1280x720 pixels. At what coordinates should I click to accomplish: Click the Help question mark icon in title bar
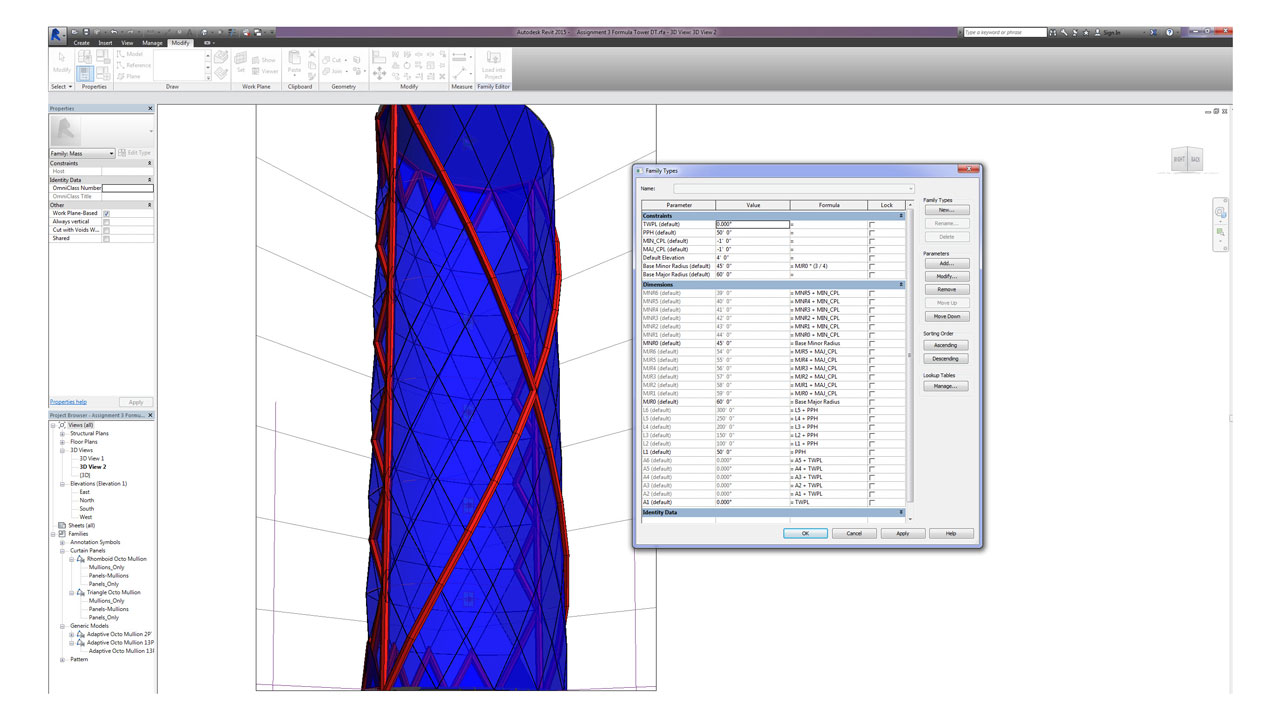coord(1169,33)
